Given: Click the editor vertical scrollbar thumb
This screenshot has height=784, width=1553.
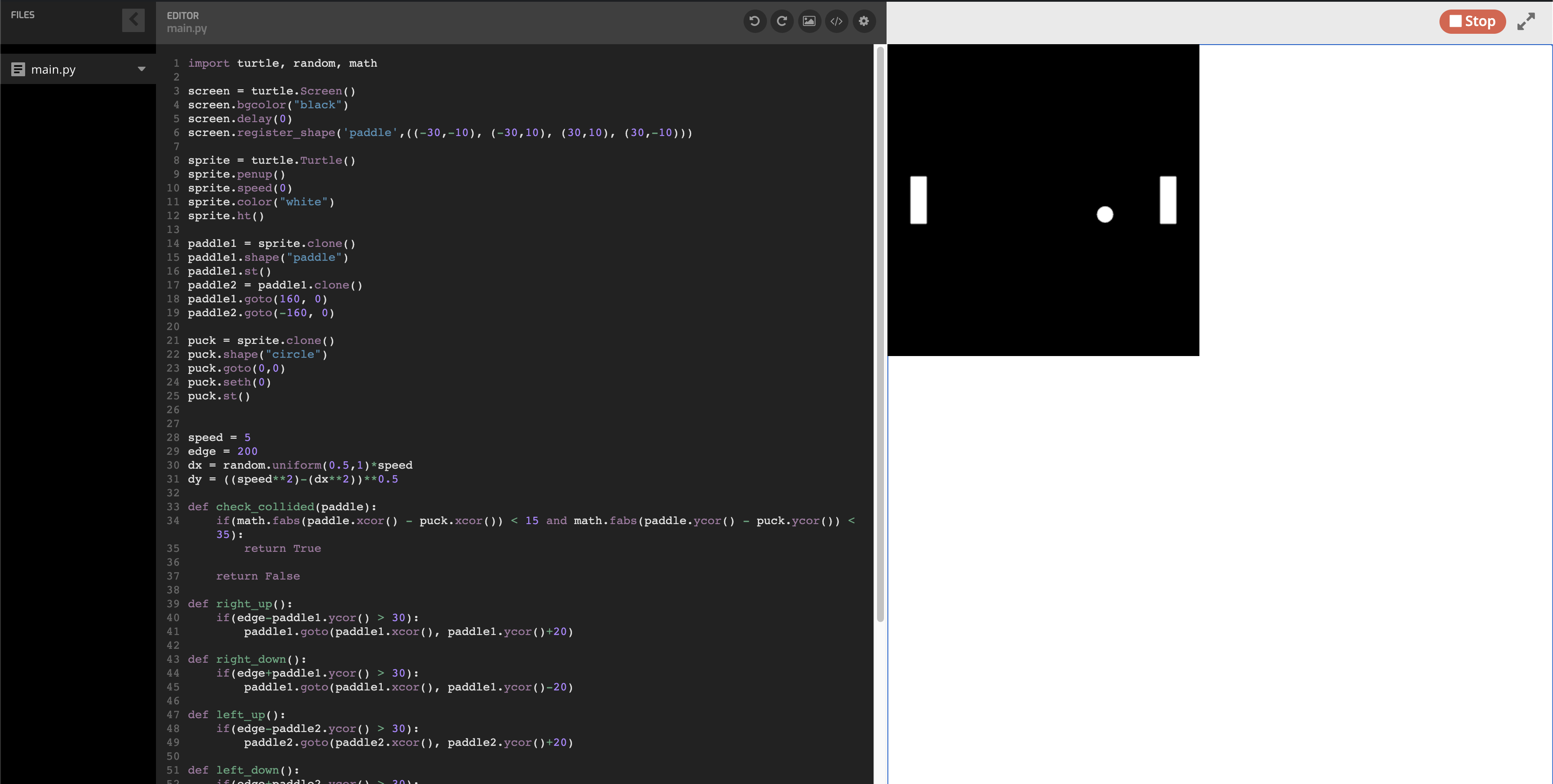Looking at the screenshot, I should click(880, 334).
